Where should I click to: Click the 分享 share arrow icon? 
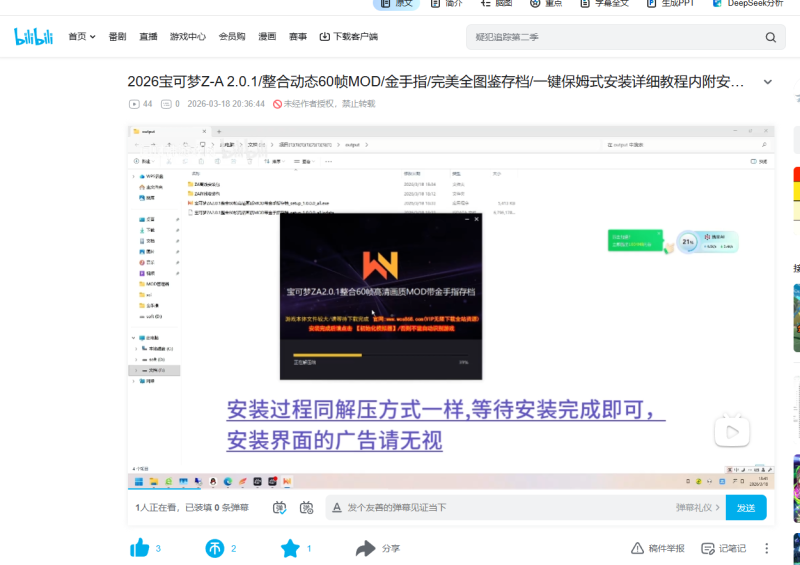pos(365,548)
